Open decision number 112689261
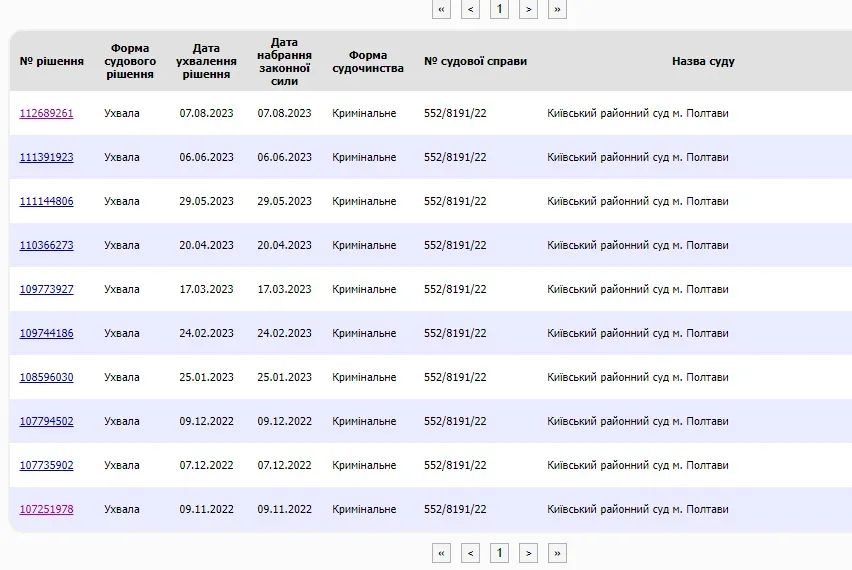 click(46, 113)
